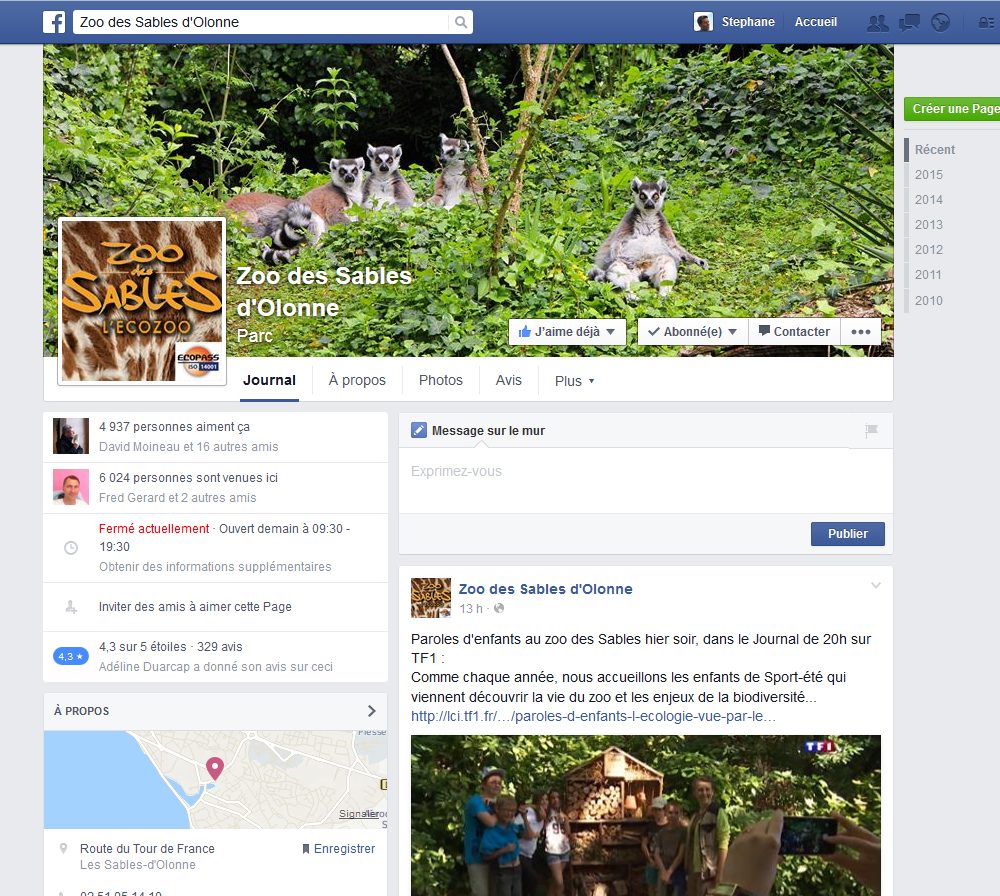Screen dimensions: 1000x896
Task: Click the address pin icon beside Route du Tour
Action: (63, 849)
